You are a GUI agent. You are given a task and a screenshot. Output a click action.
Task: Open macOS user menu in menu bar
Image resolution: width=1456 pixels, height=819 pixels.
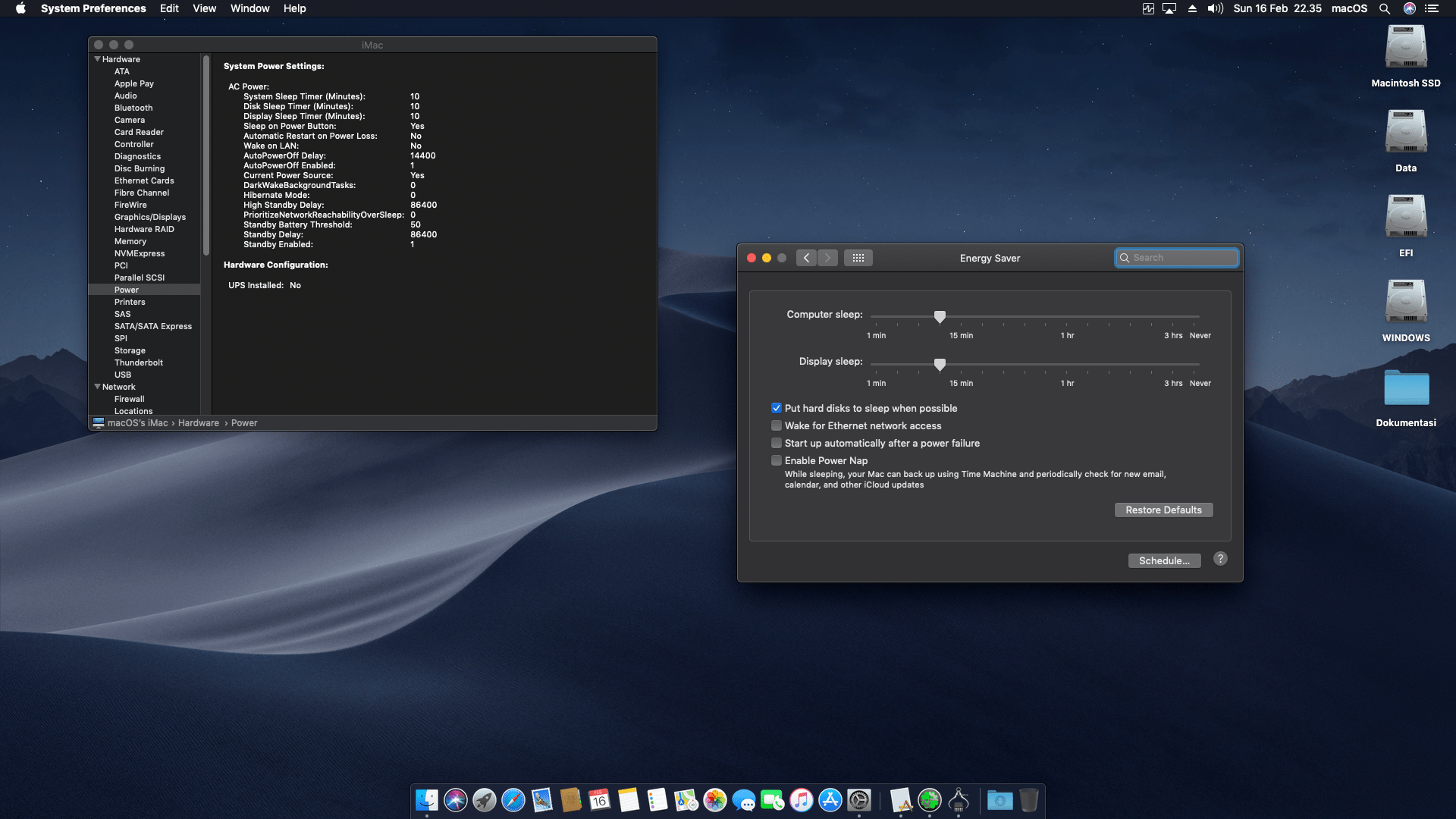click(1350, 8)
